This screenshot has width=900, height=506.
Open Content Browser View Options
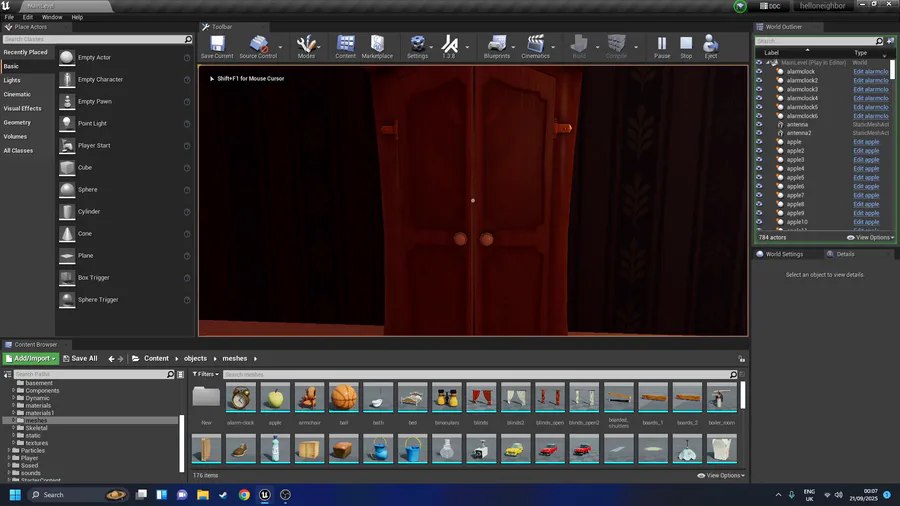(x=721, y=476)
